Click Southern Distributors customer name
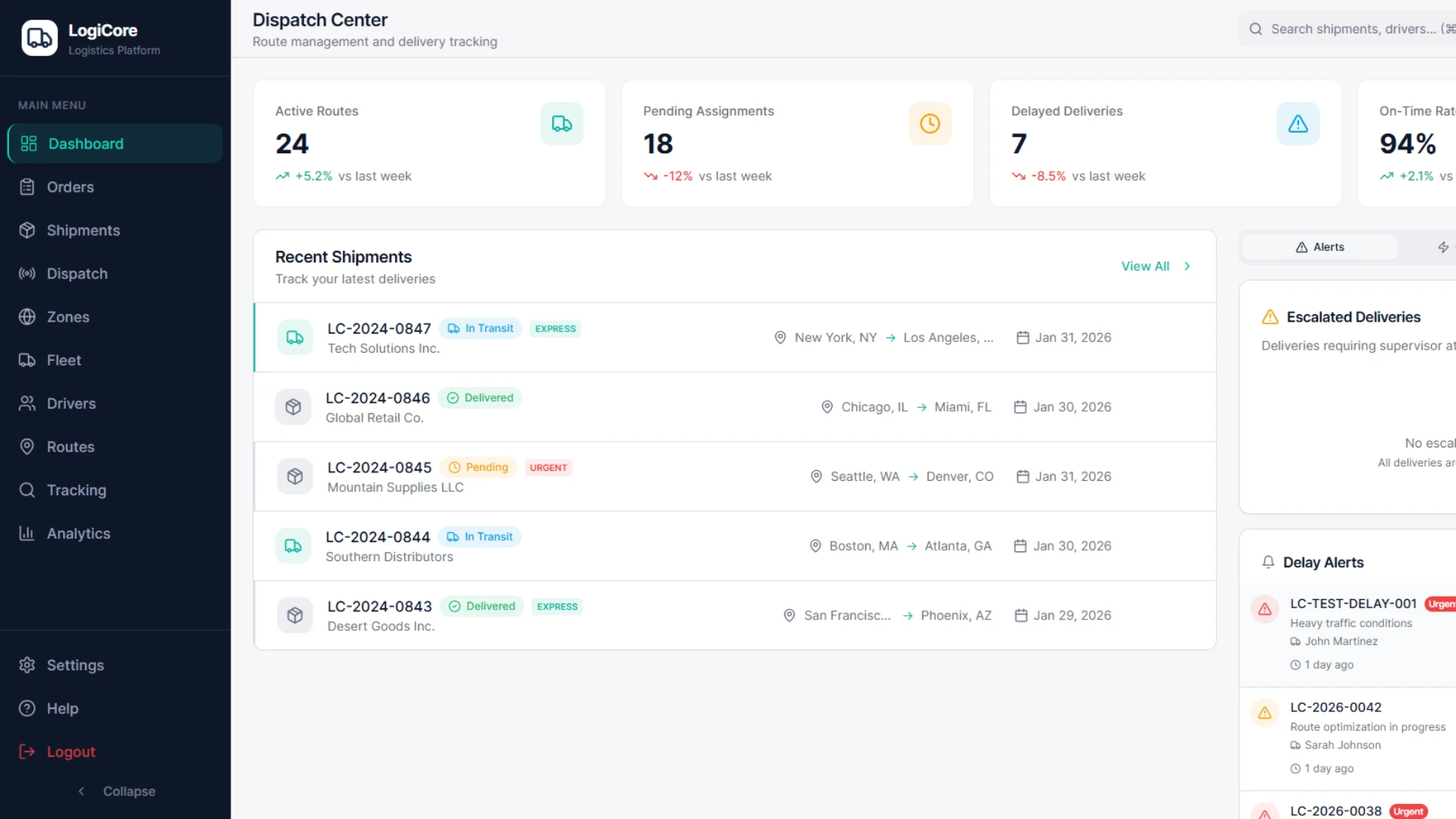The height and width of the screenshot is (819, 1456). pos(389,557)
